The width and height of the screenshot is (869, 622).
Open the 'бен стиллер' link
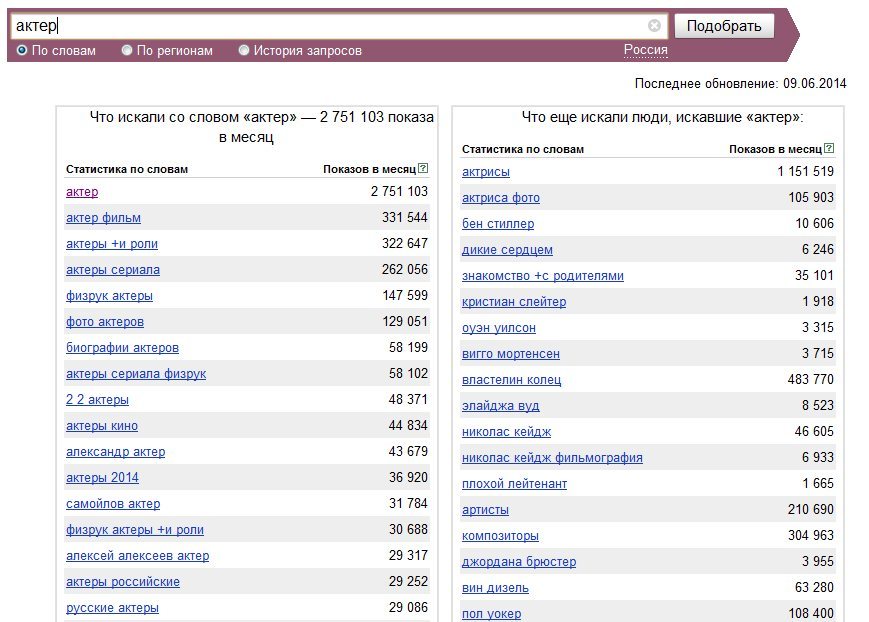[498, 224]
